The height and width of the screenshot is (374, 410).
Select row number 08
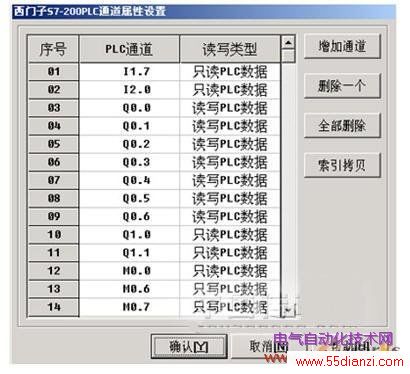[x=54, y=198]
